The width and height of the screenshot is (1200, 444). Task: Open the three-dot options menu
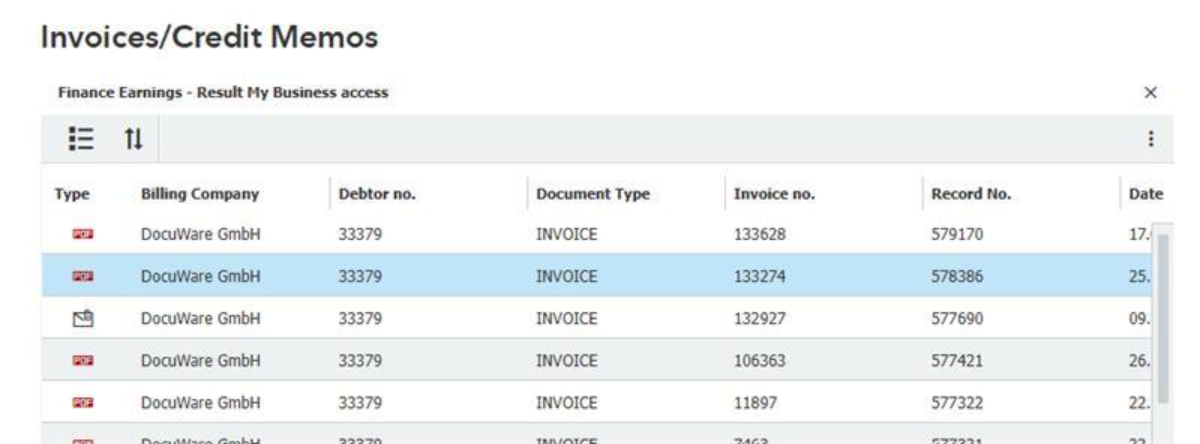point(1151,140)
